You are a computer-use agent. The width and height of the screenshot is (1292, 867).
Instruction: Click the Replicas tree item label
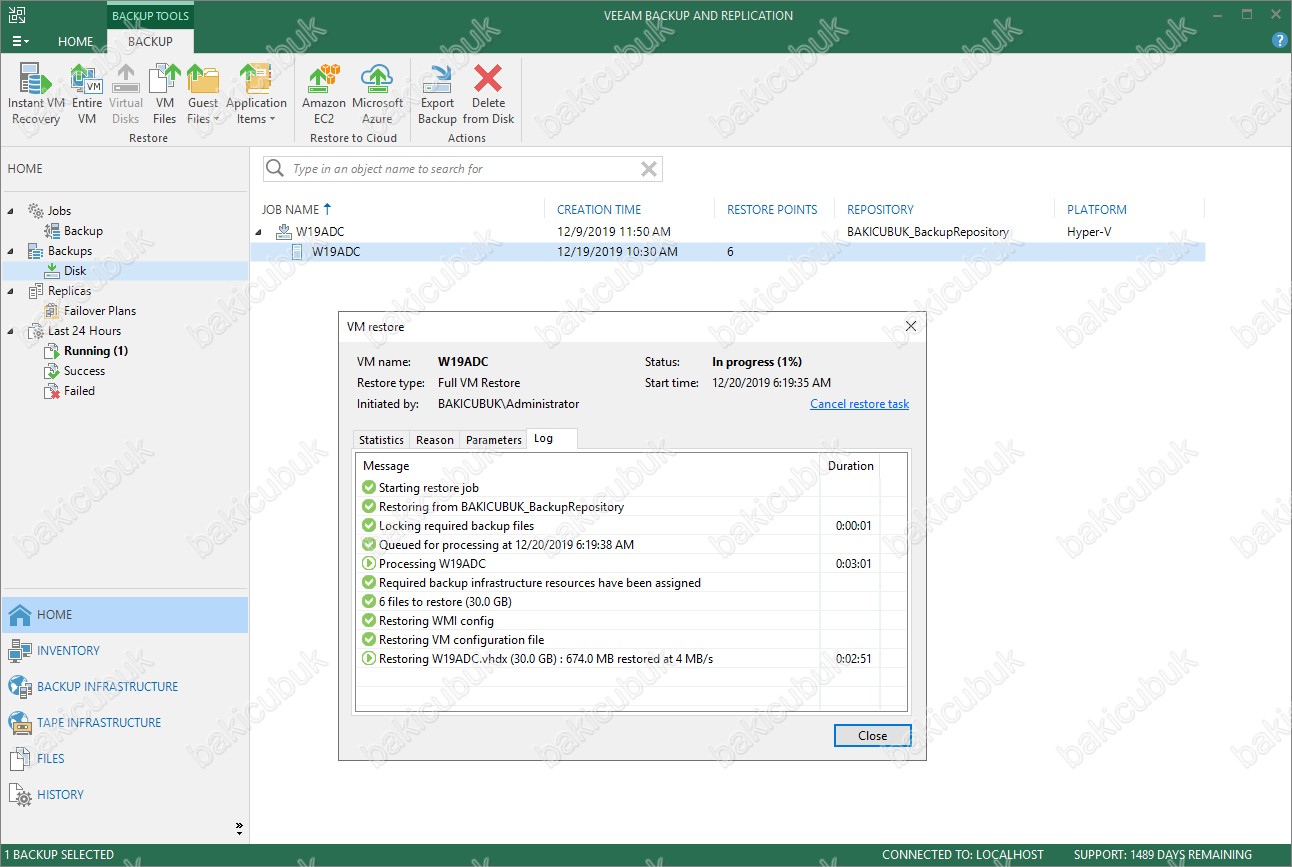69,291
